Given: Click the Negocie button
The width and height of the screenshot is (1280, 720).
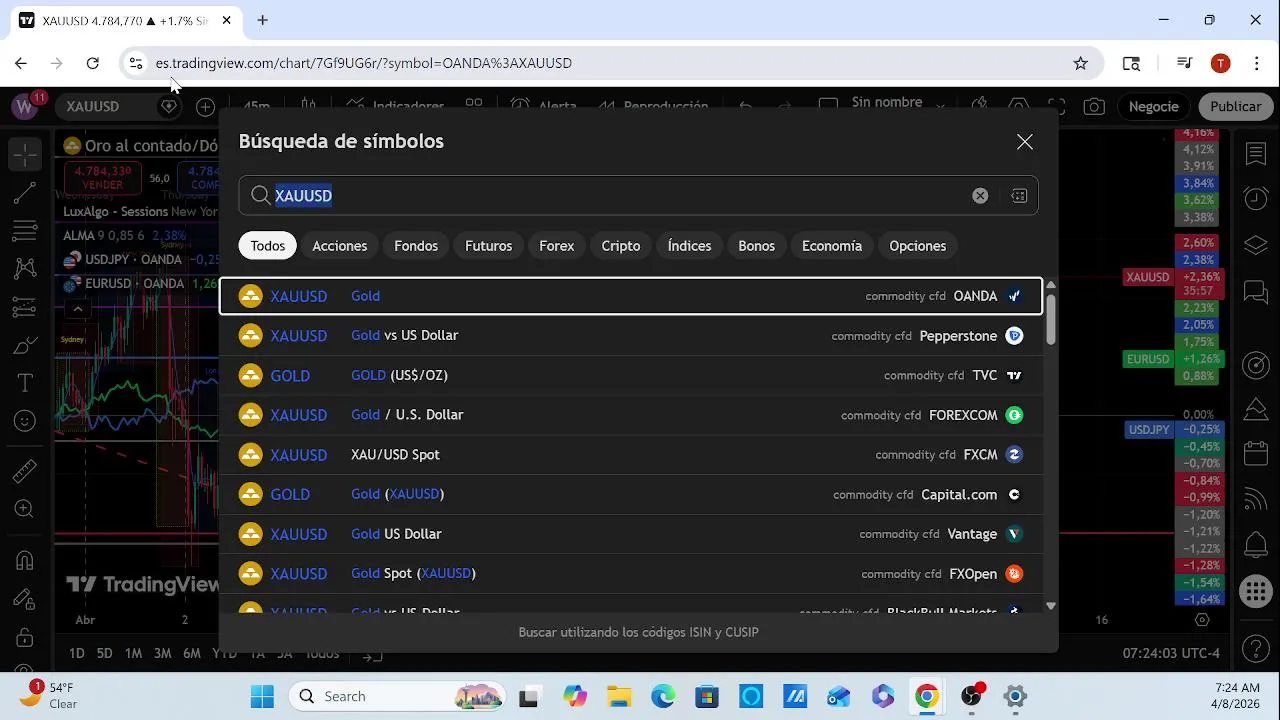Looking at the screenshot, I should (1153, 106).
